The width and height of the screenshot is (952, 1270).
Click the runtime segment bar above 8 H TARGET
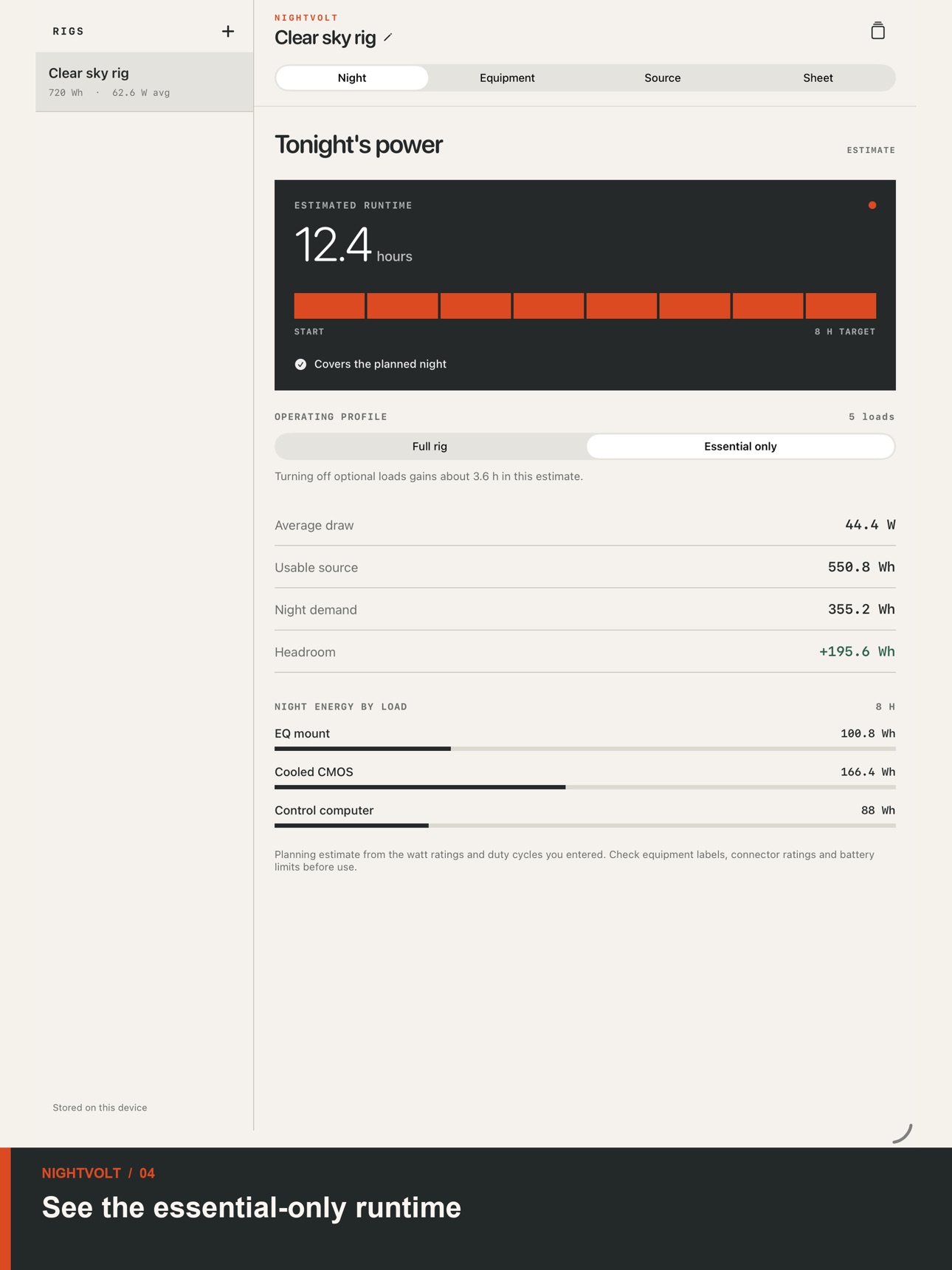tap(585, 306)
